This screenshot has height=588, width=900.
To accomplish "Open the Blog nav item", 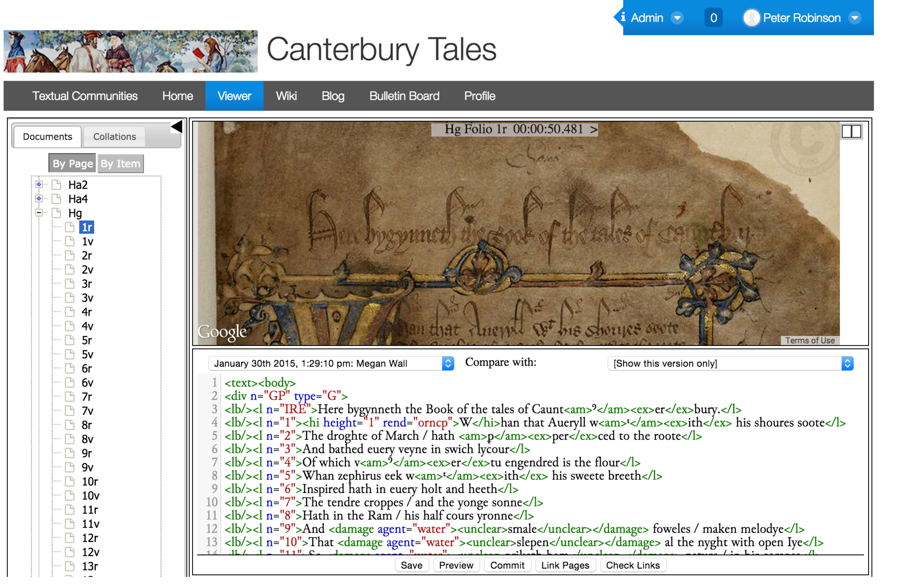I will point(333,96).
